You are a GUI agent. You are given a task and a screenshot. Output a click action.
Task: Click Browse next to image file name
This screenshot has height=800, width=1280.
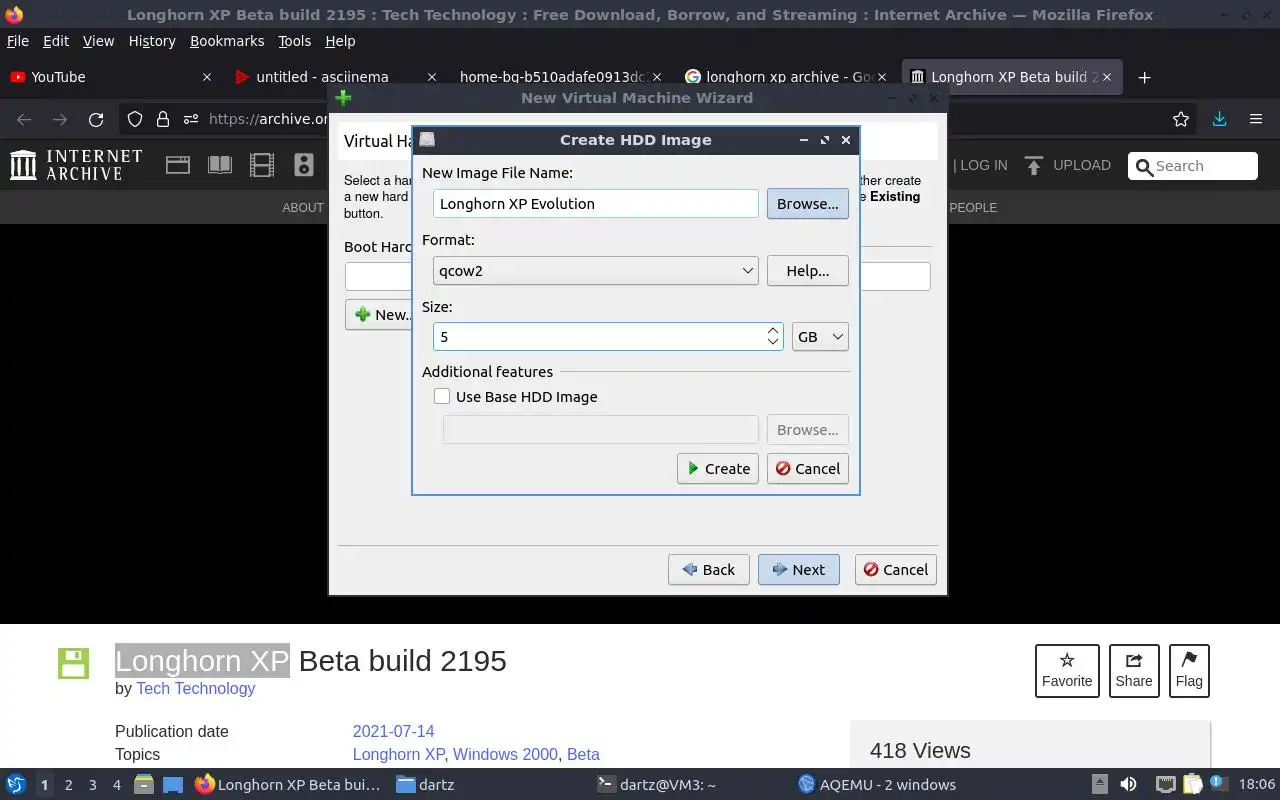808,204
